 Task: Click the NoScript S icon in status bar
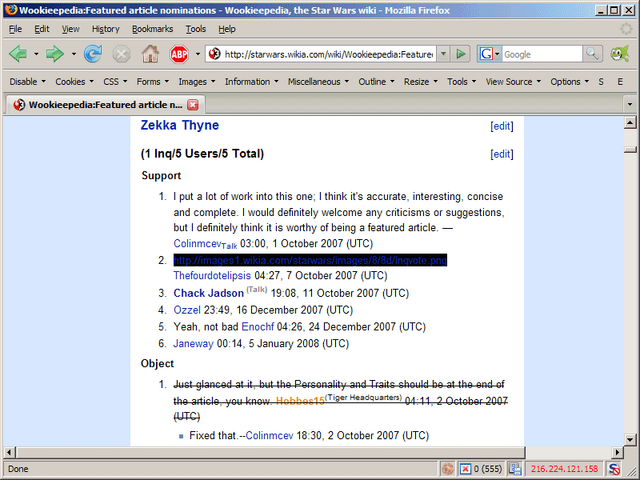point(614,469)
